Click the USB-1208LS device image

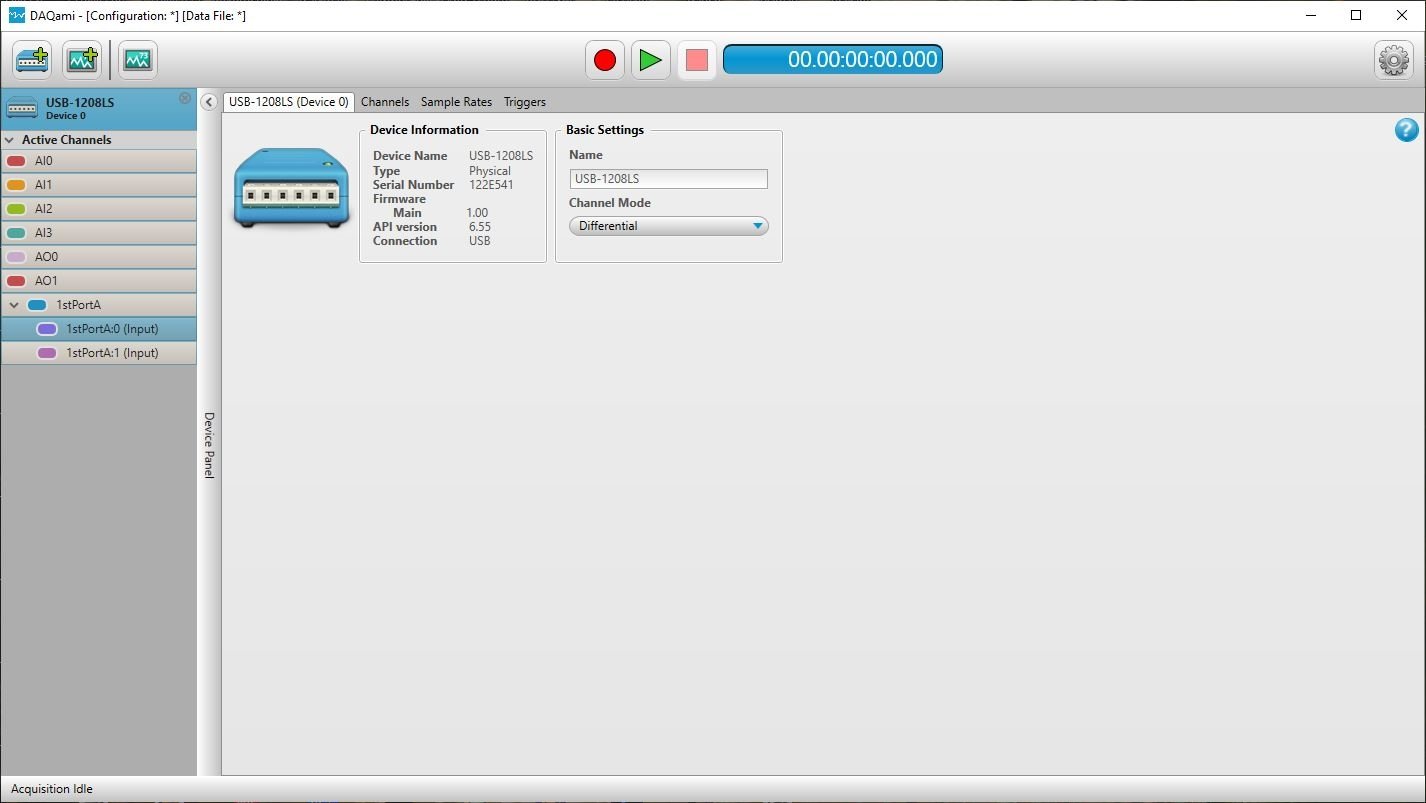pos(291,187)
